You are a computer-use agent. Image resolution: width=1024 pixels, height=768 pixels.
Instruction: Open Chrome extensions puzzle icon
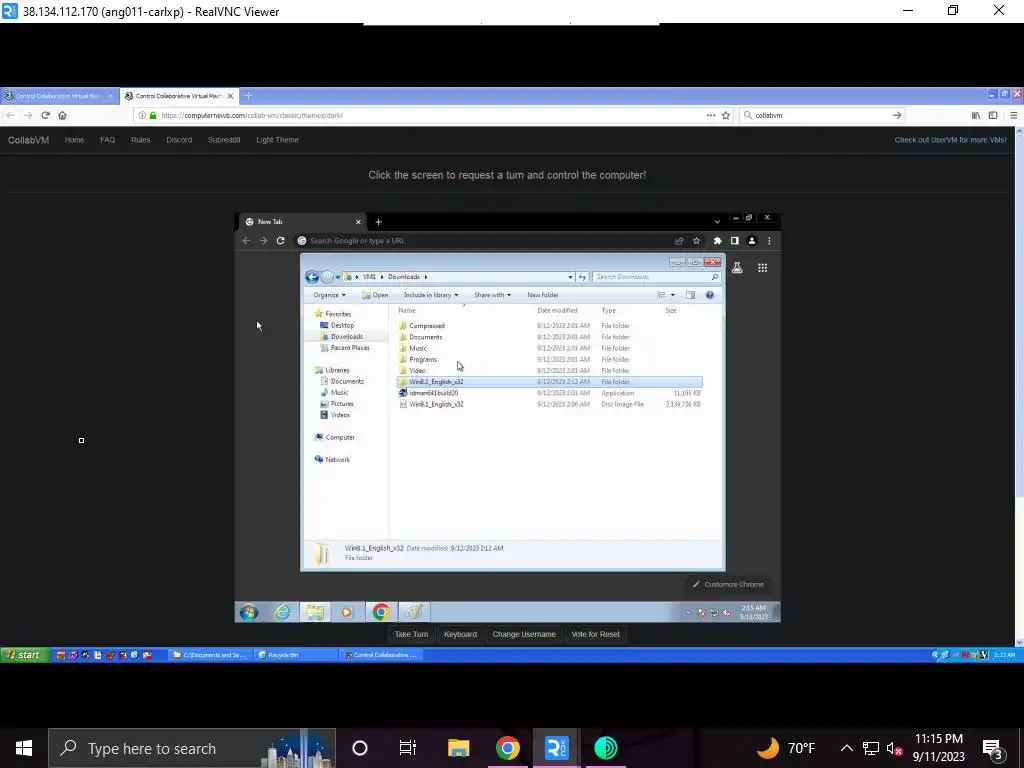point(717,241)
